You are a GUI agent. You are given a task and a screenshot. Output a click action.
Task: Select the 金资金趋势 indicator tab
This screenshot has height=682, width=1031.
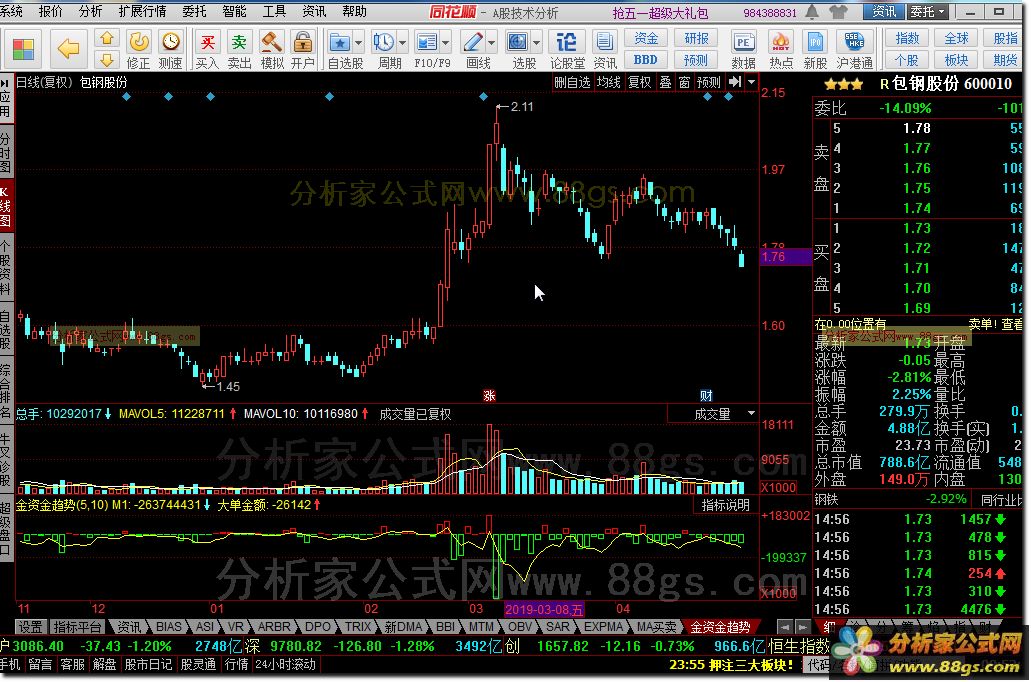pos(720,627)
